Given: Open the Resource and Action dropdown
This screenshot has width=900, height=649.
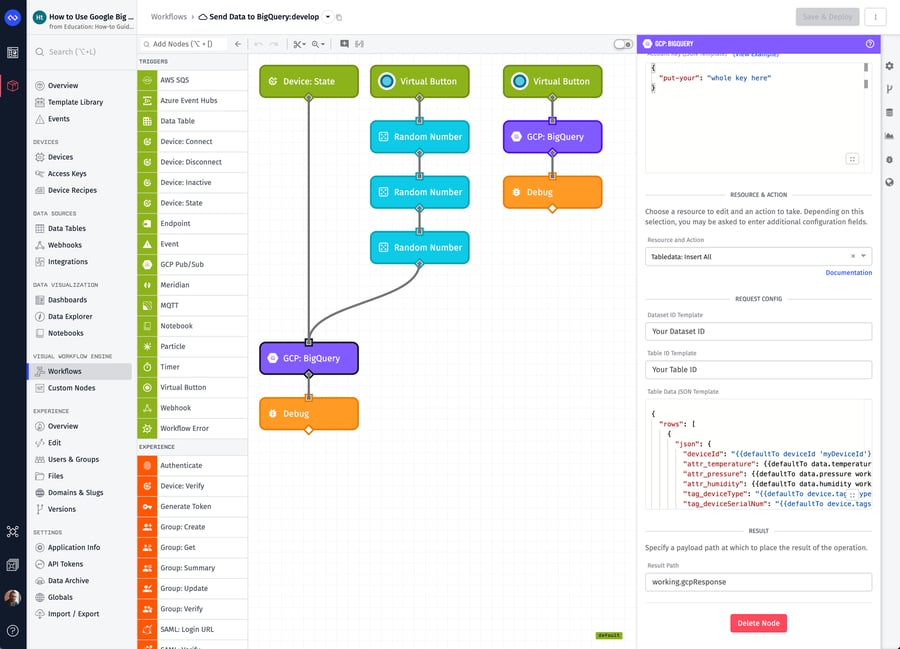Looking at the screenshot, I should coord(758,256).
